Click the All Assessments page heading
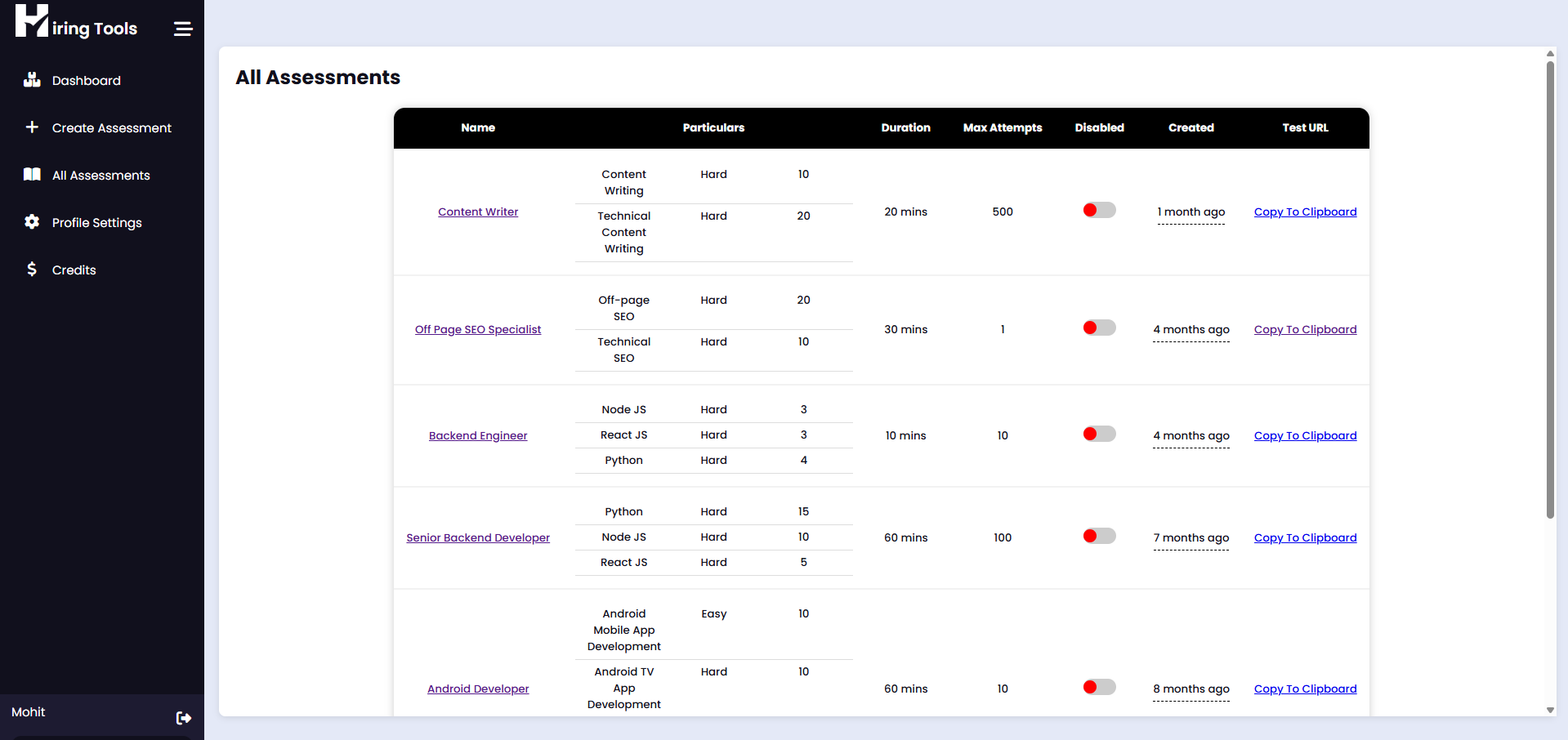This screenshot has height=740, width=1568. point(318,77)
